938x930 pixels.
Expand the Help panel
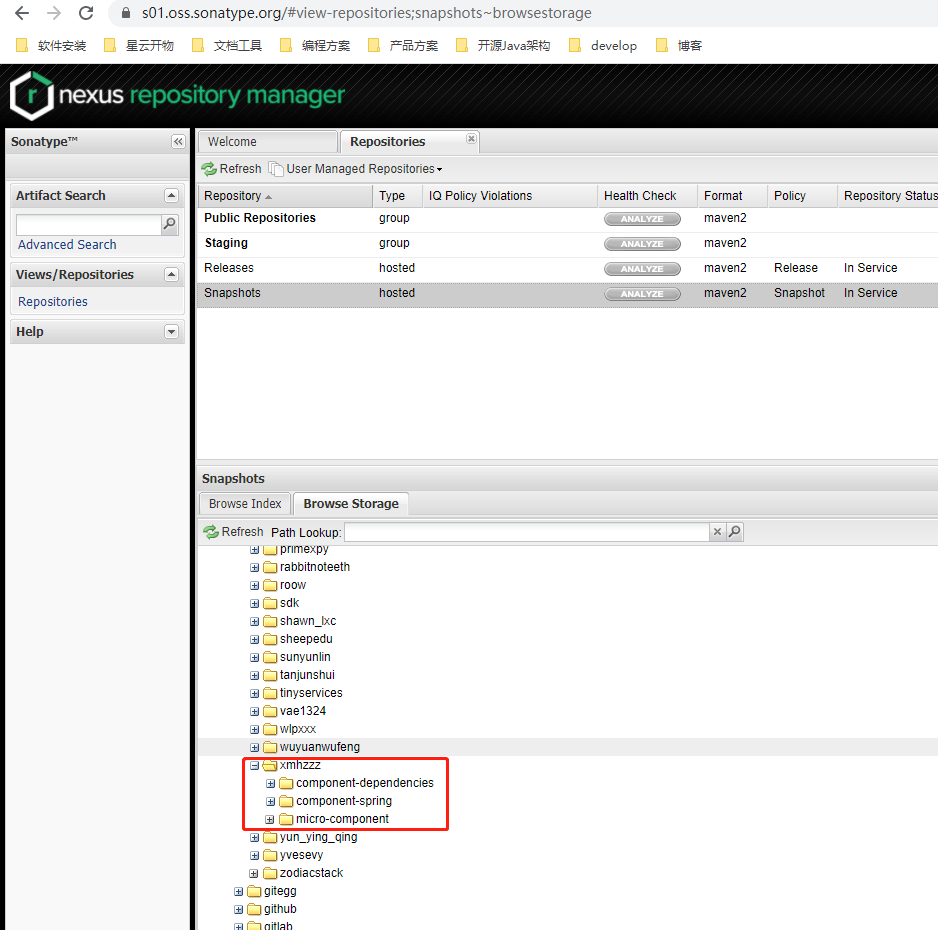171,331
